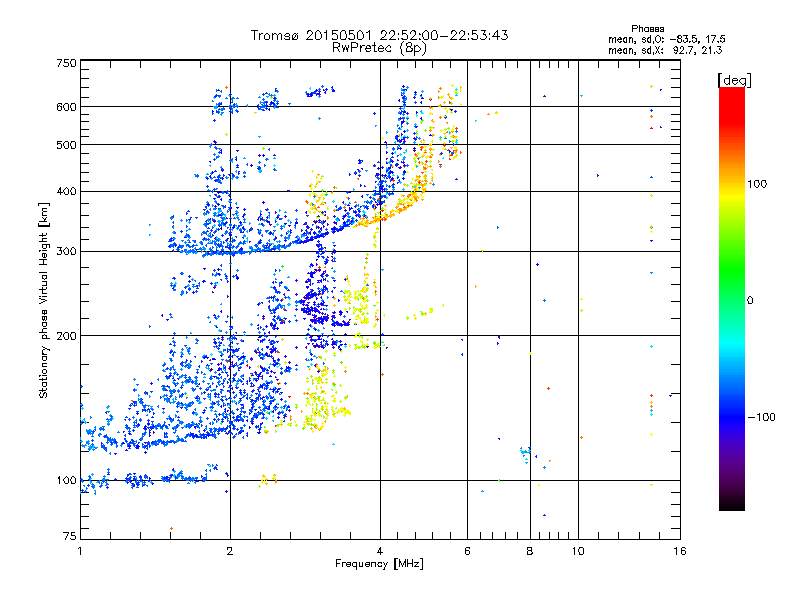Viewport: 800px width, 600px height.
Task: Click x-axis tick label "16"
Action: 680,551
